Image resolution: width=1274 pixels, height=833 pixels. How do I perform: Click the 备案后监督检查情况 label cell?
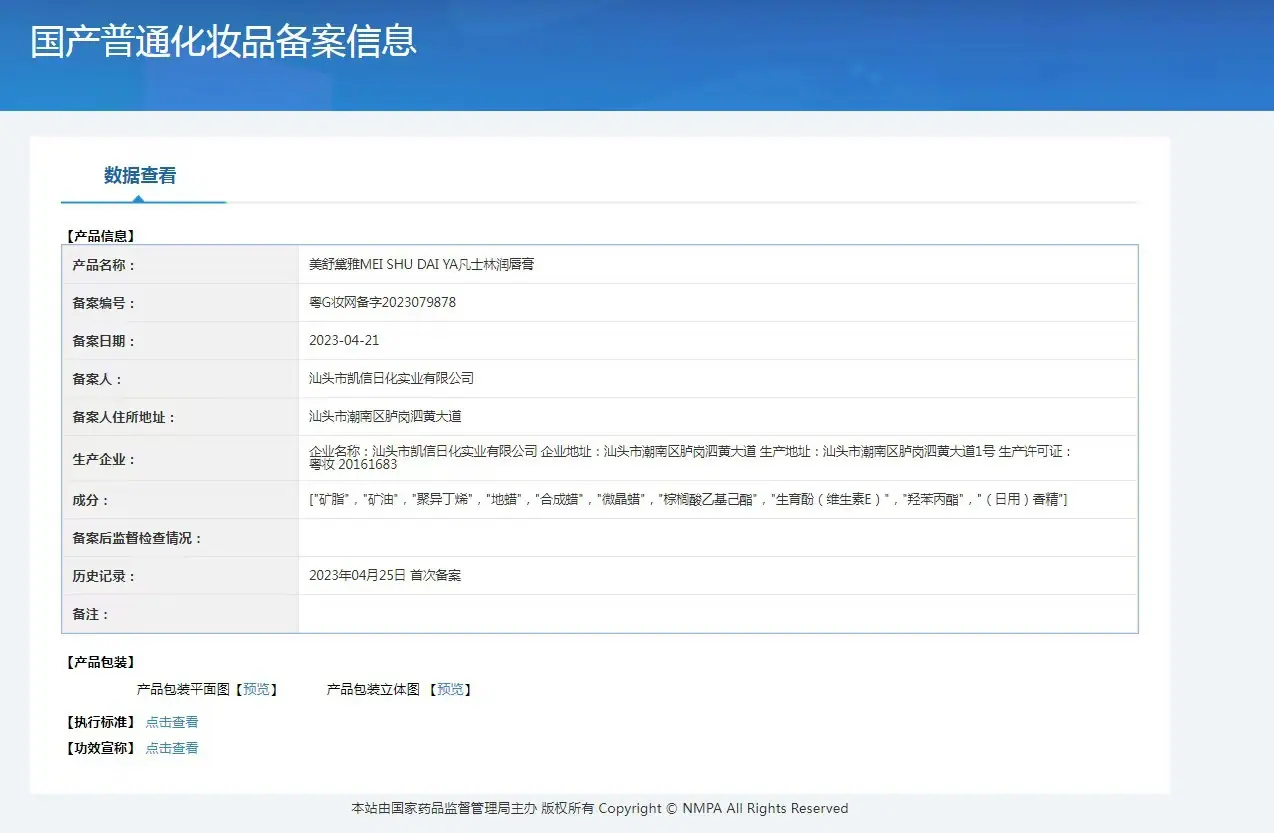pos(181,538)
